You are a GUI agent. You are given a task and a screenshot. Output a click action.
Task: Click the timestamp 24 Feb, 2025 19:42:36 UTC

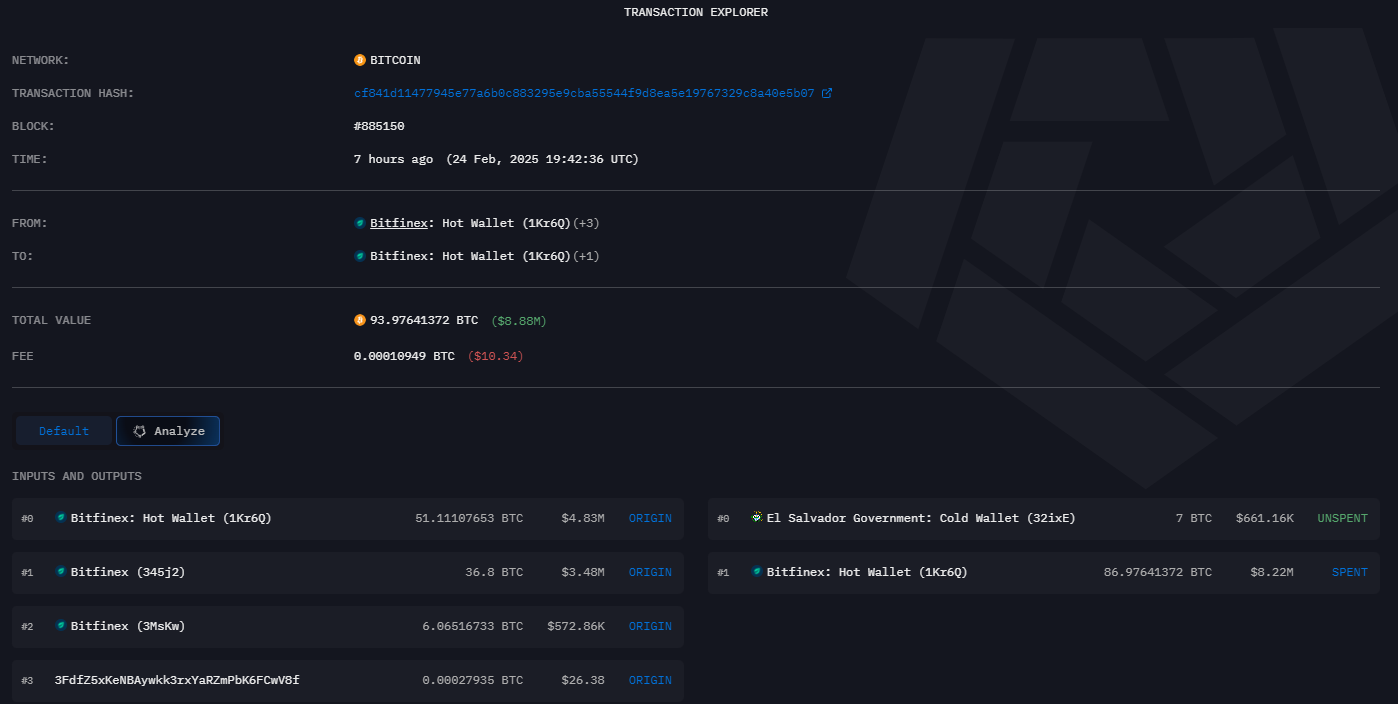542,159
